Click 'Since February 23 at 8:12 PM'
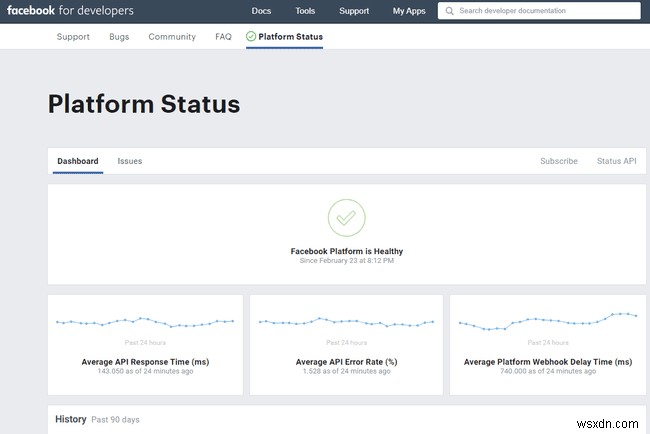 (x=347, y=261)
